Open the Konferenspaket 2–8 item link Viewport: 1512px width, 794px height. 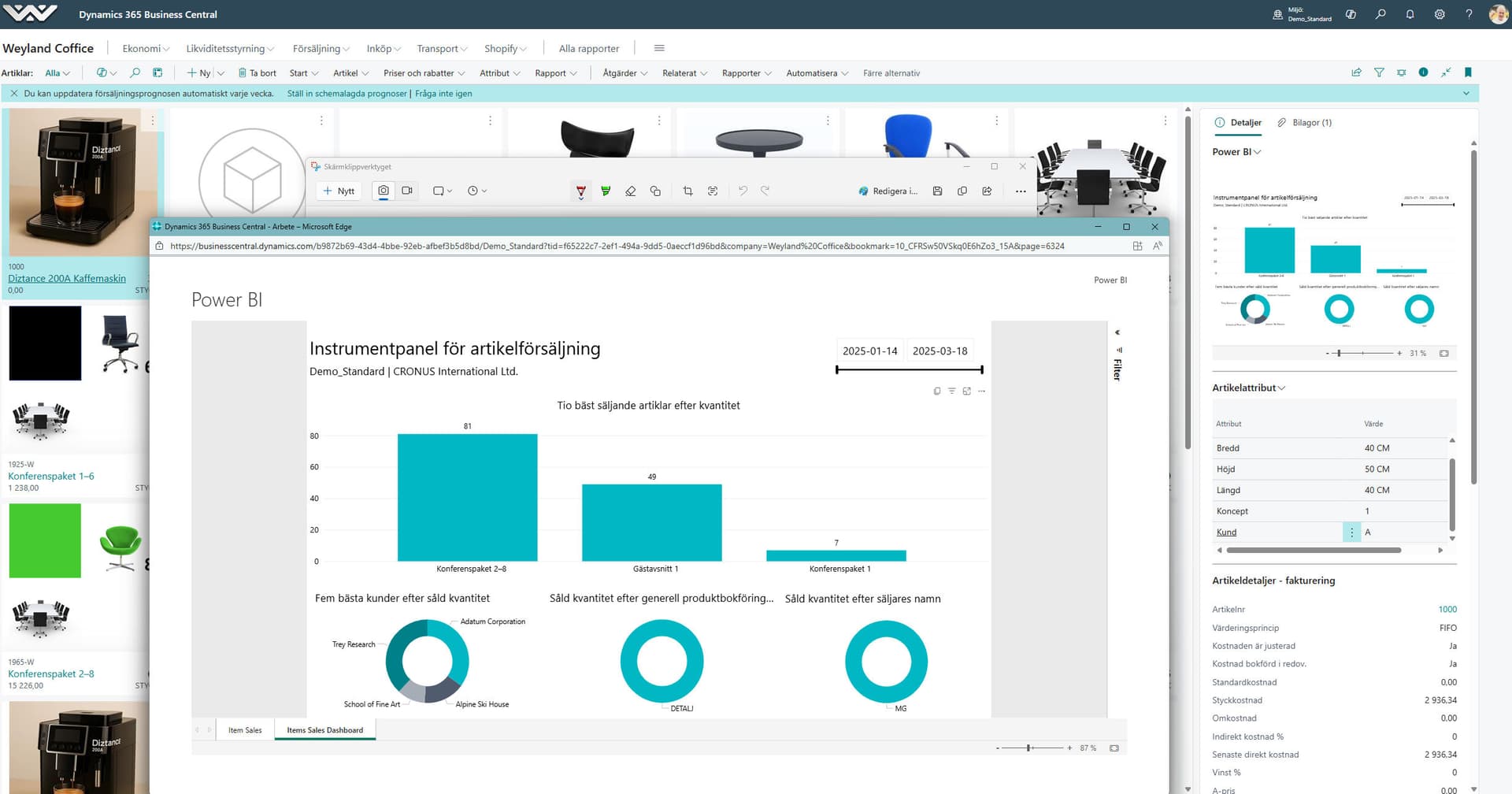click(x=51, y=673)
